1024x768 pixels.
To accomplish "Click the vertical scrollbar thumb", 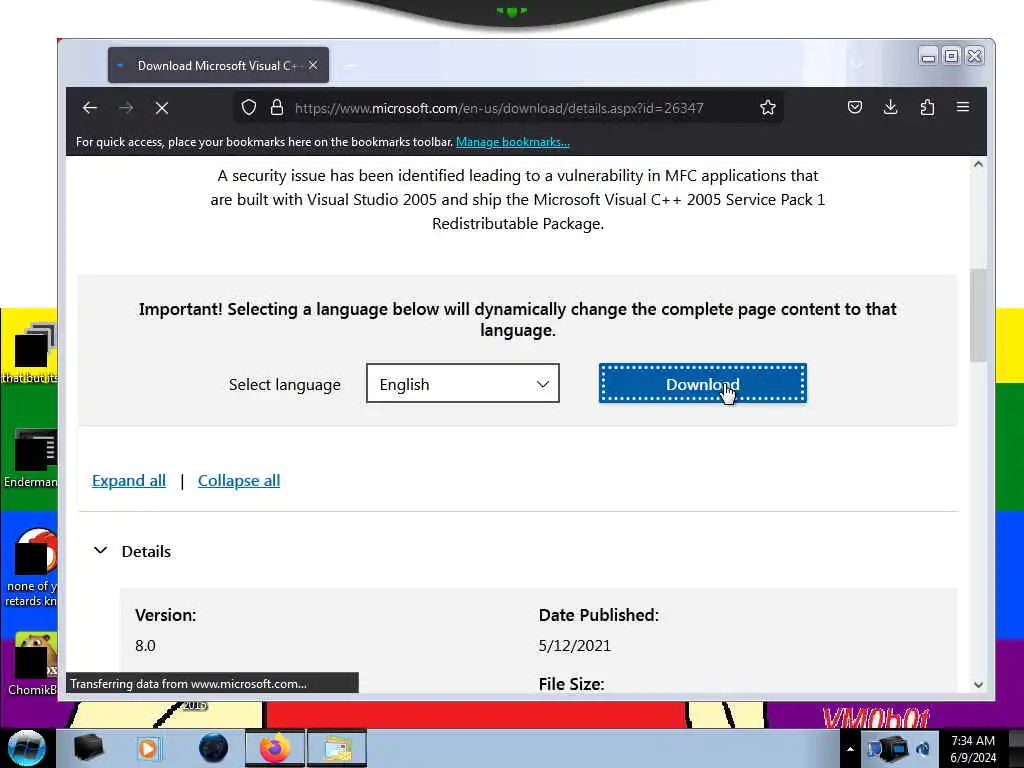I will 978,315.
